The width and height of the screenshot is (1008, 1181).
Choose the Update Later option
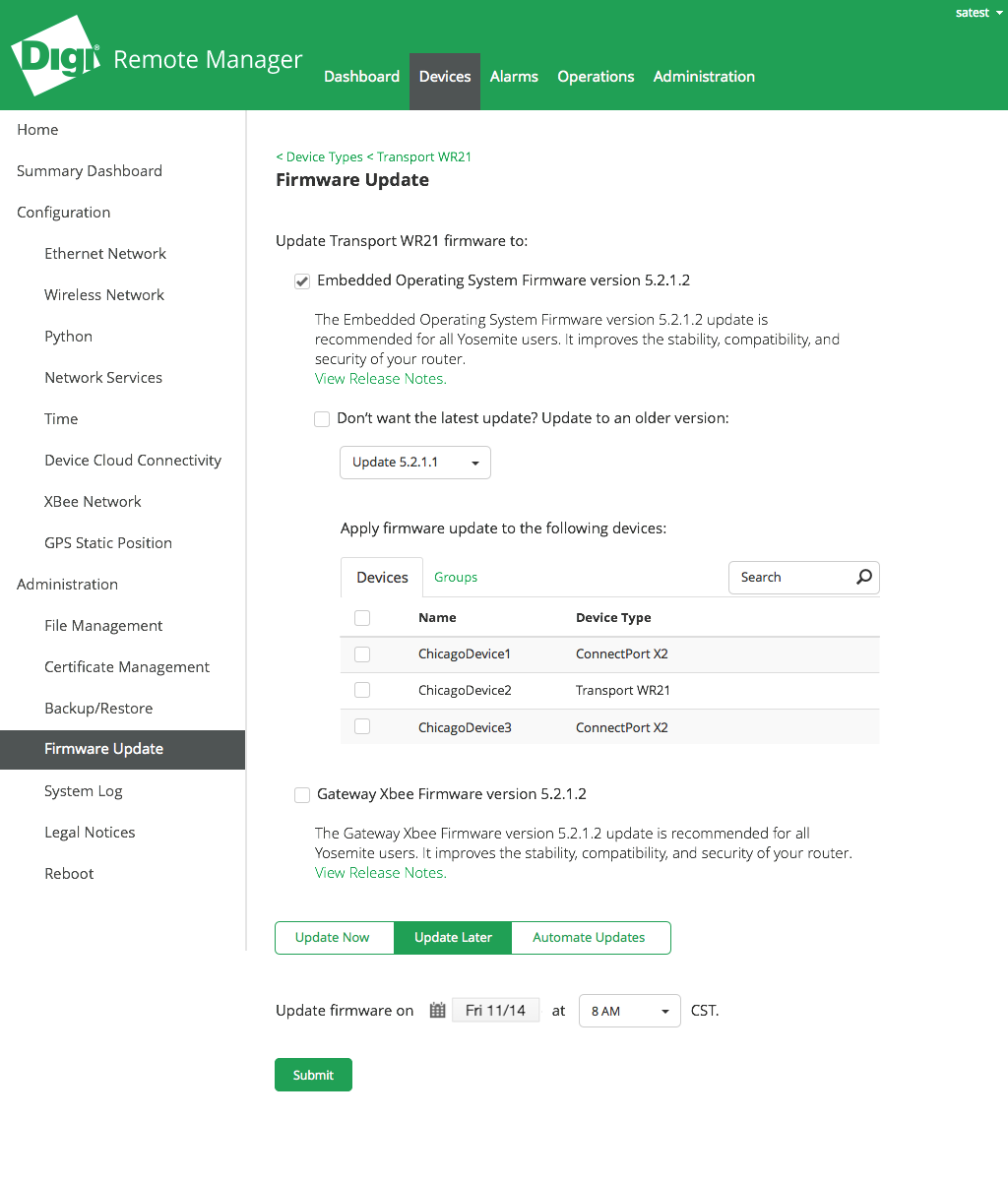click(x=453, y=938)
